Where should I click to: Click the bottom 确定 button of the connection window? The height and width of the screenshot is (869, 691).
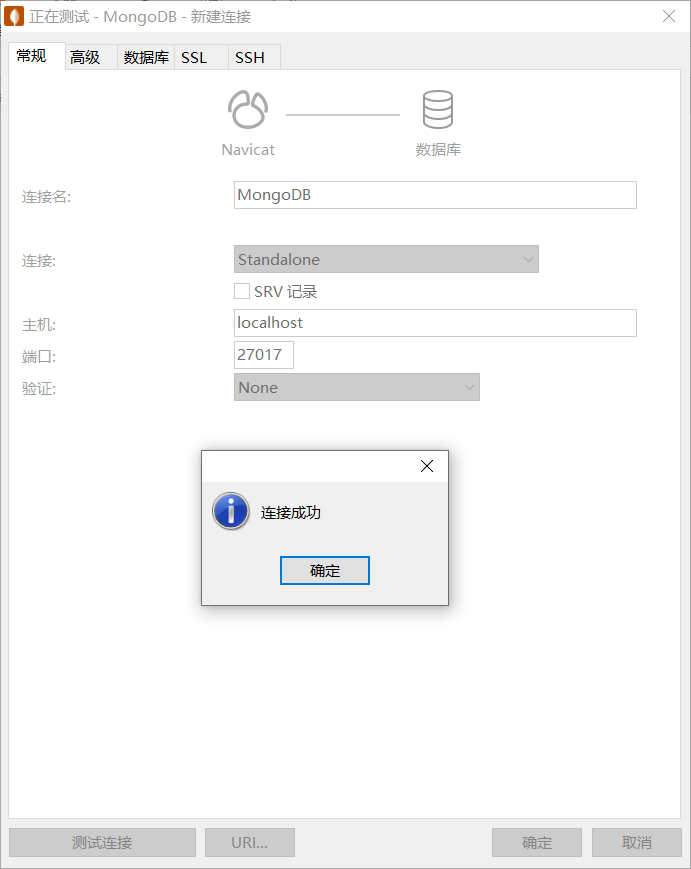(x=537, y=842)
